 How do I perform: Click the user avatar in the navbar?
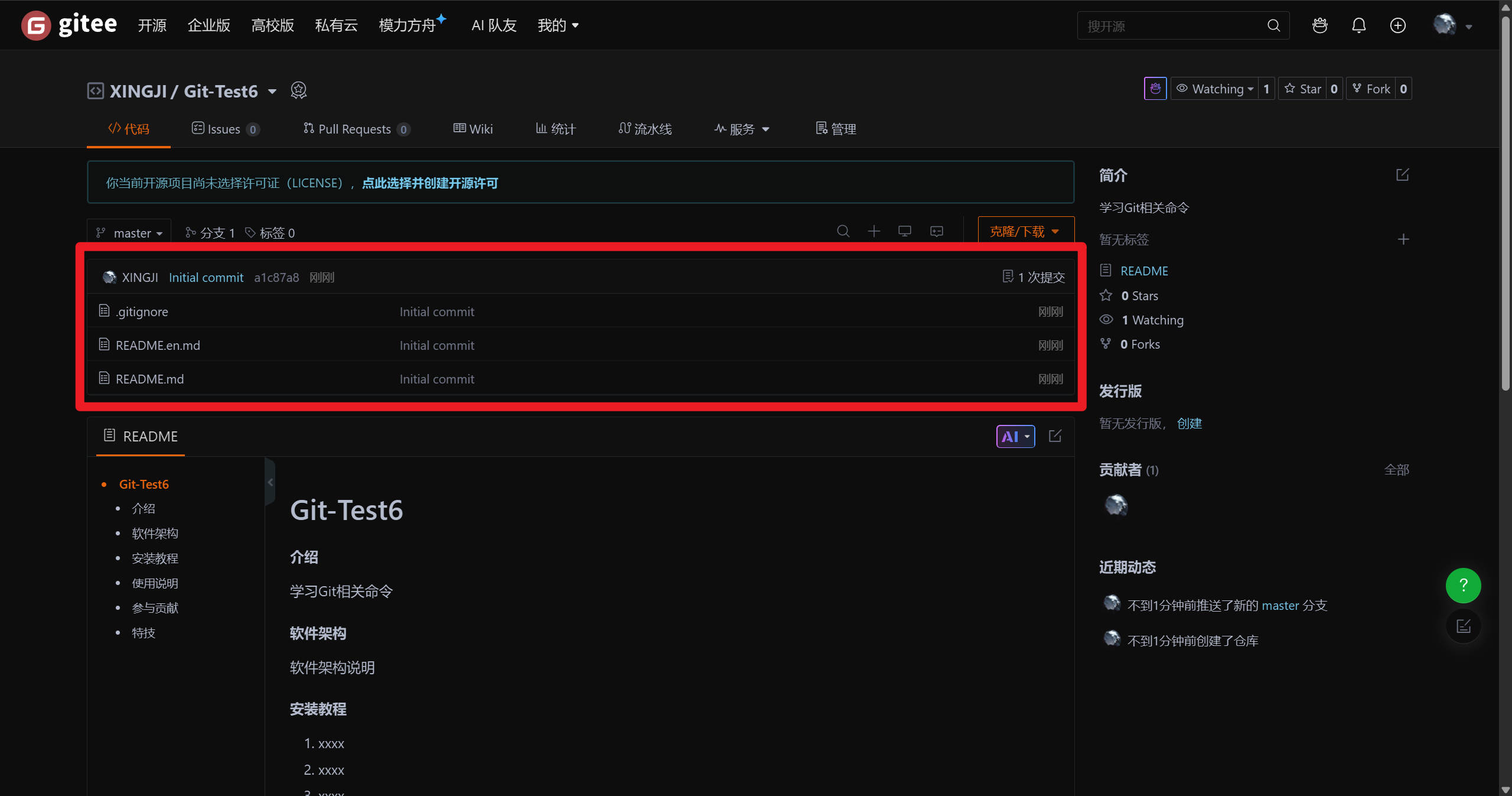pyautogui.click(x=1444, y=25)
